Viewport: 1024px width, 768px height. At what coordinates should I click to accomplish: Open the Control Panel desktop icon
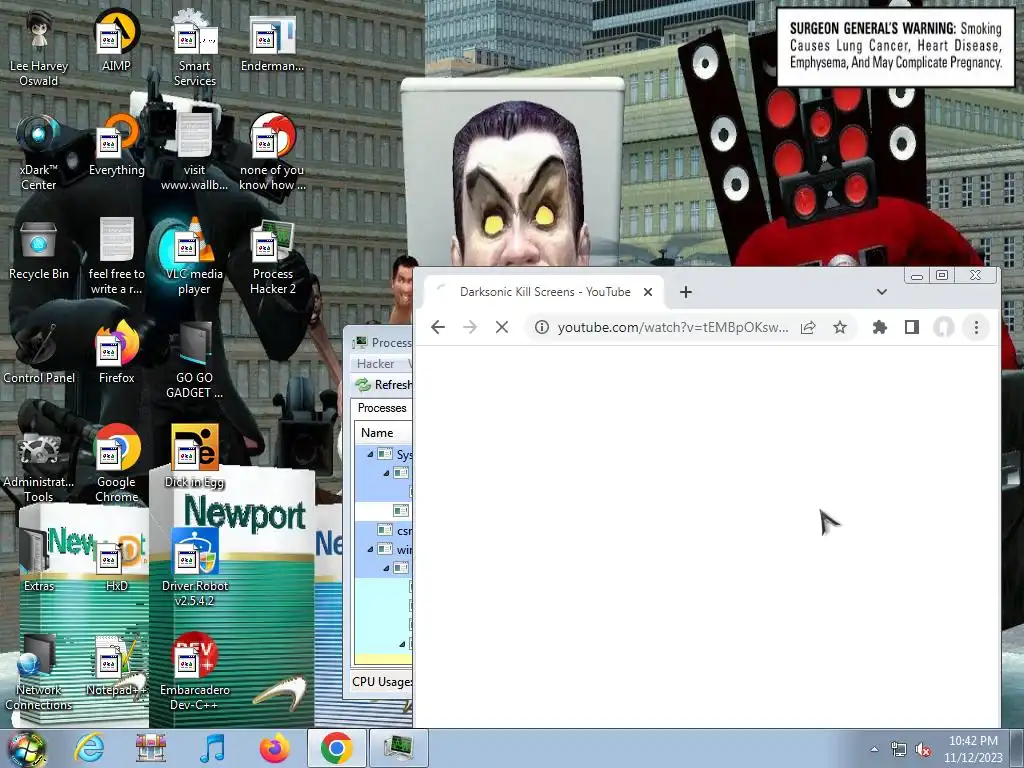(x=39, y=353)
